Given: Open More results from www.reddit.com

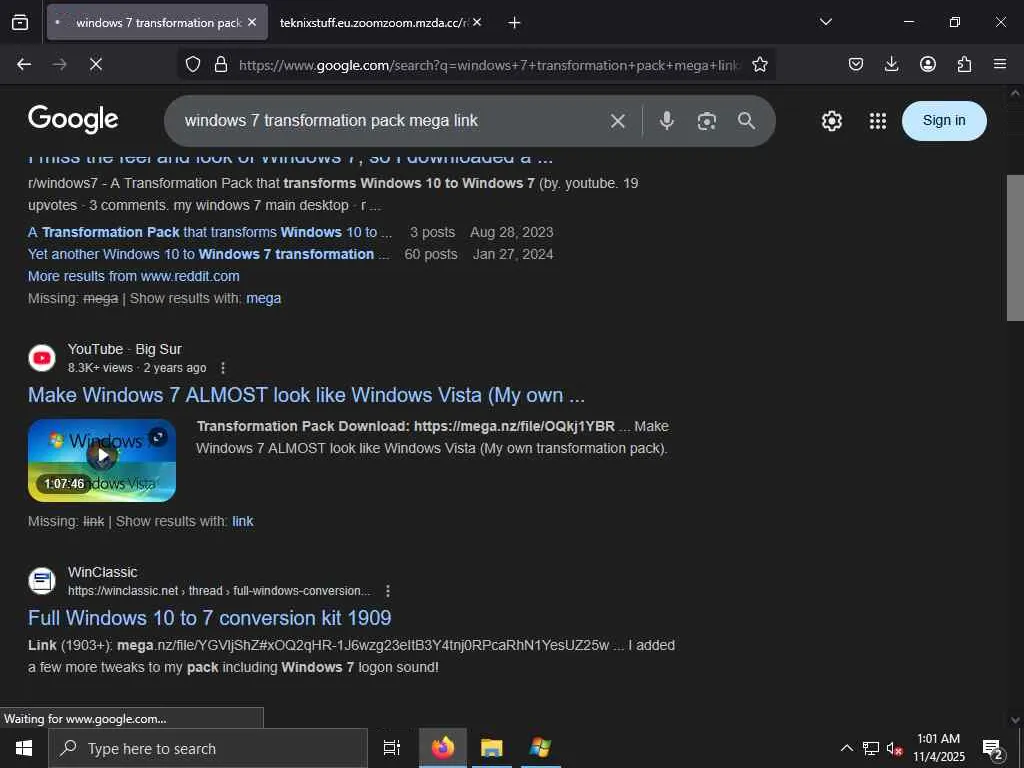Looking at the screenshot, I should coord(134,276).
